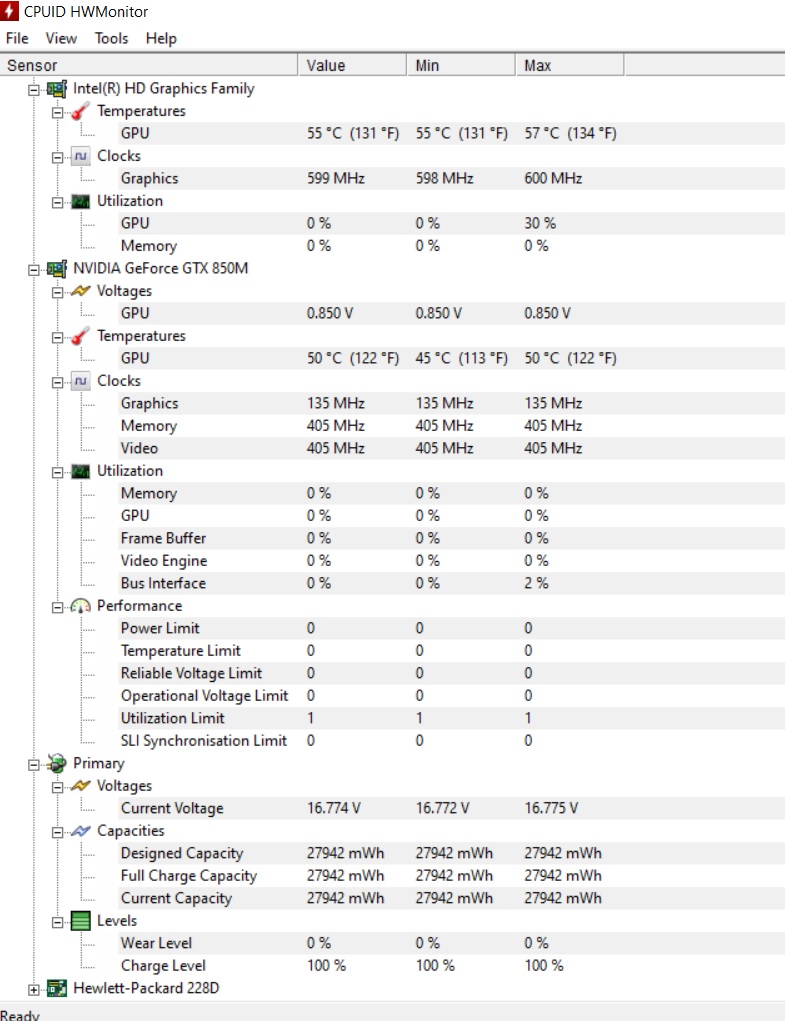The height and width of the screenshot is (1021, 785).
Task: Open the Tools menu
Action: [111, 38]
